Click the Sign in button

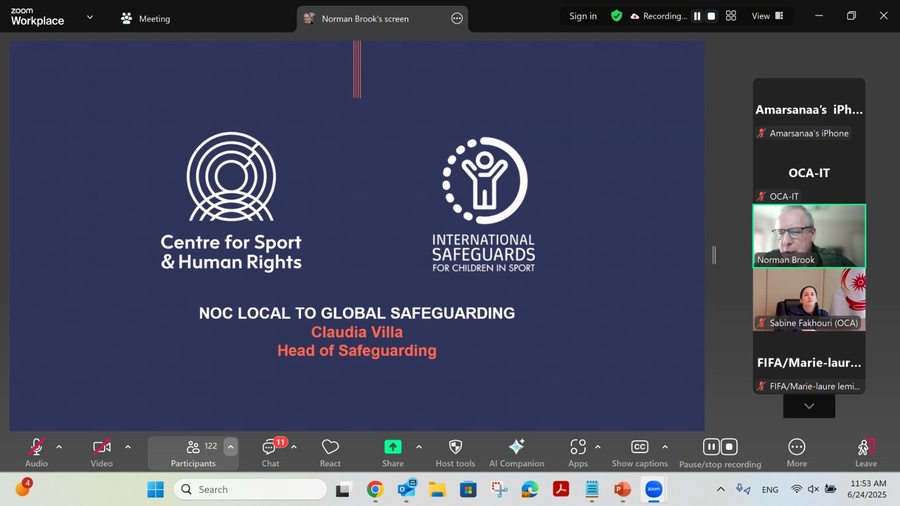point(583,16)
